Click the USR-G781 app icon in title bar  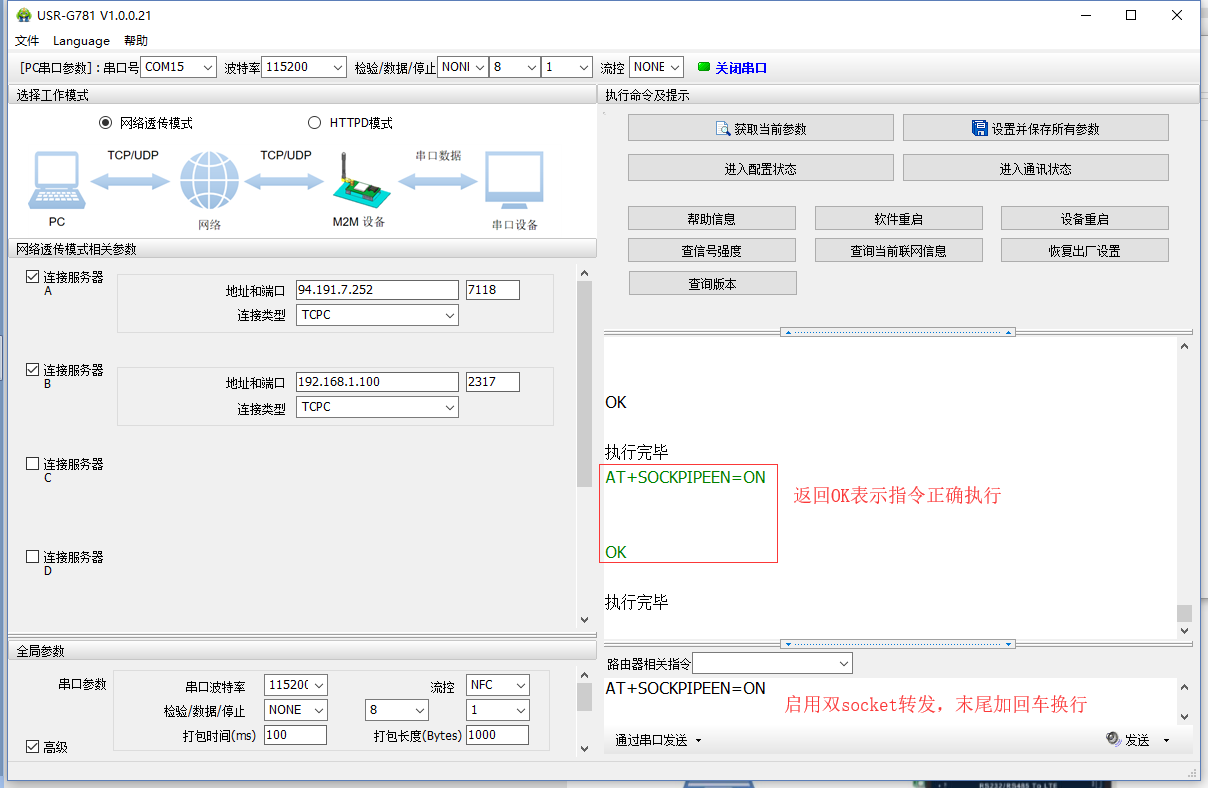[23, 15]
